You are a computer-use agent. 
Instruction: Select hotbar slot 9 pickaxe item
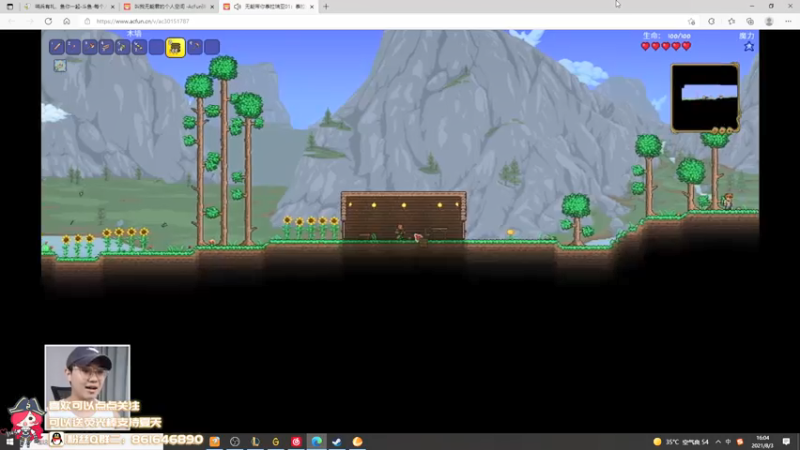click(195, 47)
